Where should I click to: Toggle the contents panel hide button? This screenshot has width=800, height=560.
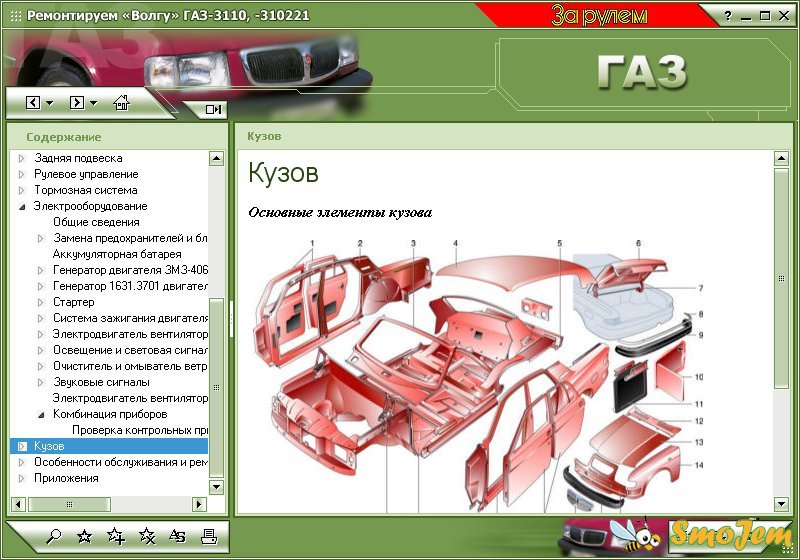[213, 109]
